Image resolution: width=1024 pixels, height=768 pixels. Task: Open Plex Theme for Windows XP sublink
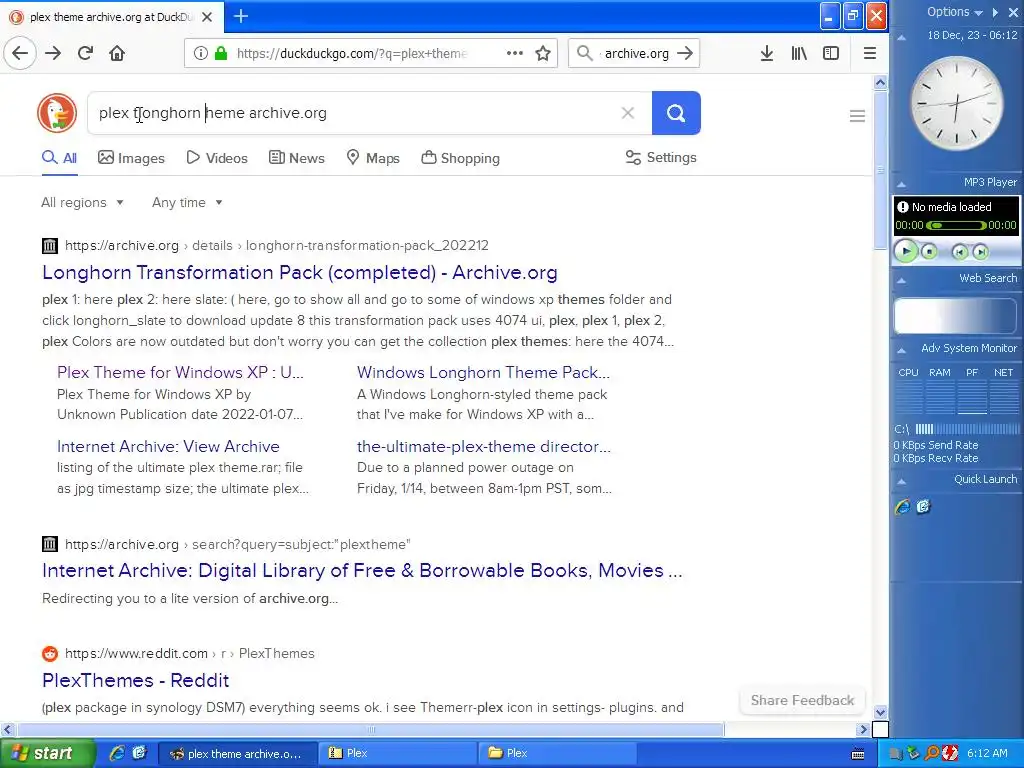pos(180,372)
